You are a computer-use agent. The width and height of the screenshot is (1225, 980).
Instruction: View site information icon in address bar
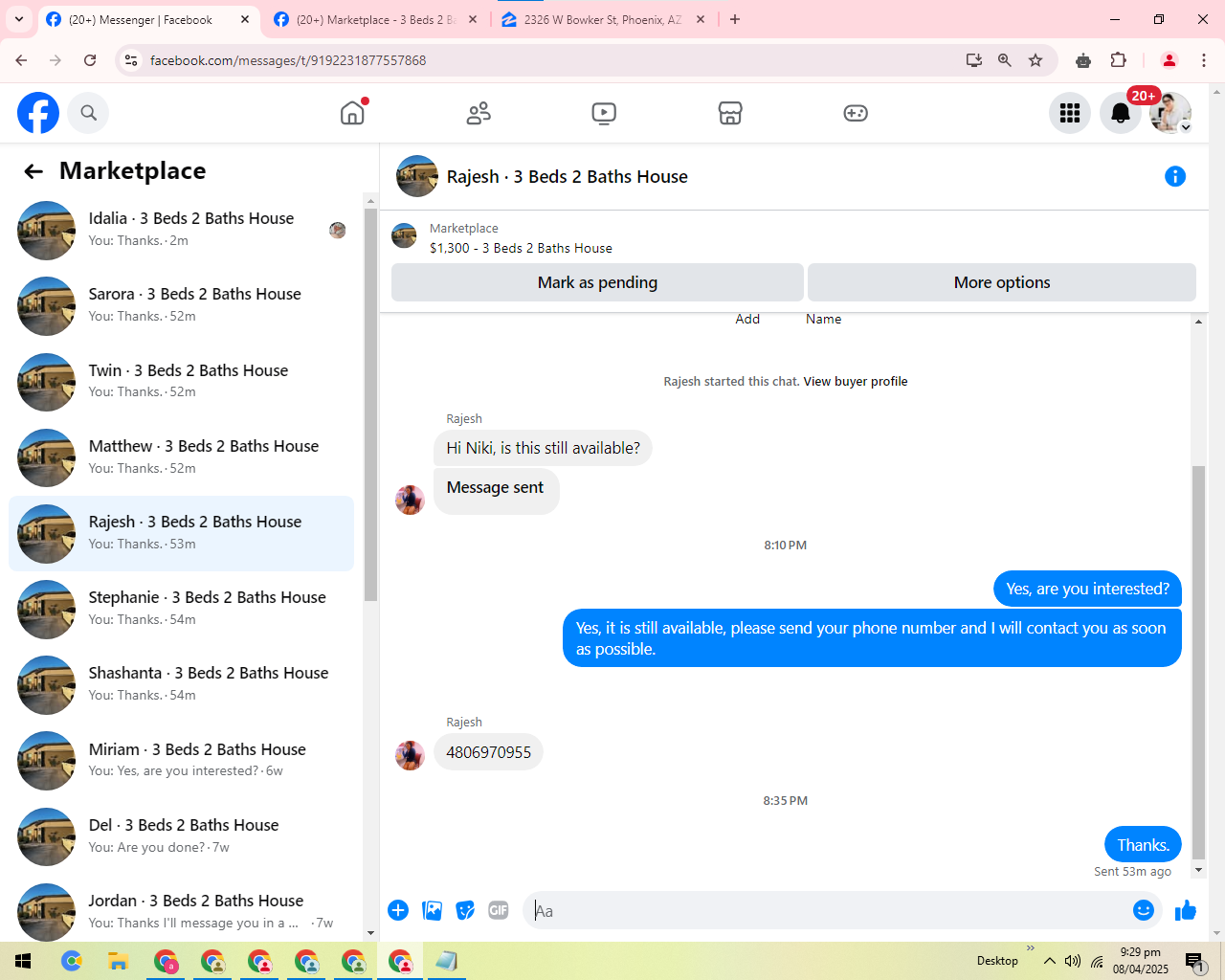tap(131, 60)
